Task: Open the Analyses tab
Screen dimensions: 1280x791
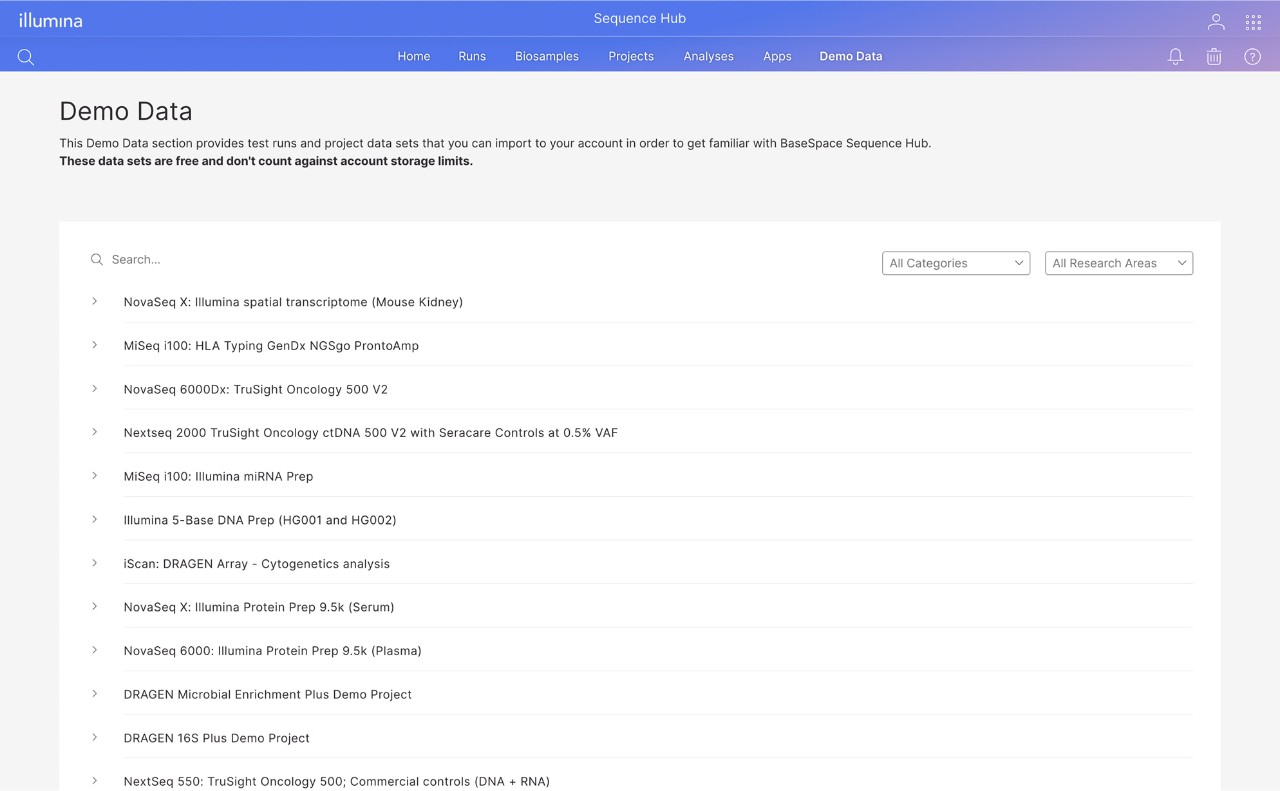Action: pyautogui.click(x=708, y=57)
